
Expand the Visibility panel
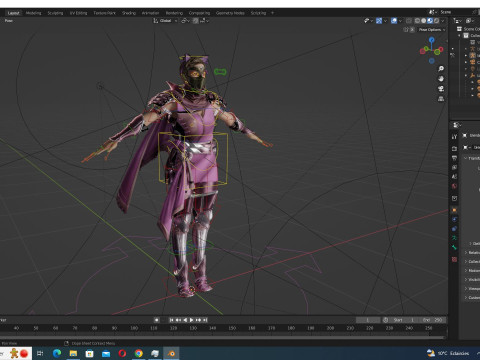coord(472,279)
